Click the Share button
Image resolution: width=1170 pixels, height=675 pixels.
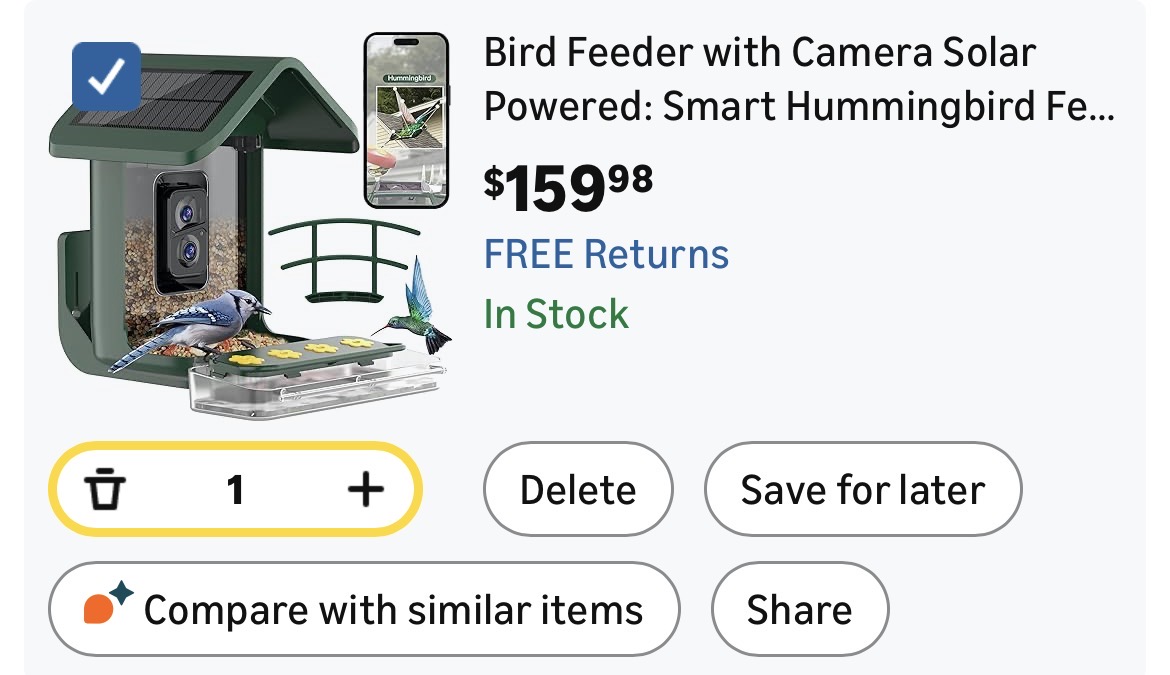[x=800, y=609]
